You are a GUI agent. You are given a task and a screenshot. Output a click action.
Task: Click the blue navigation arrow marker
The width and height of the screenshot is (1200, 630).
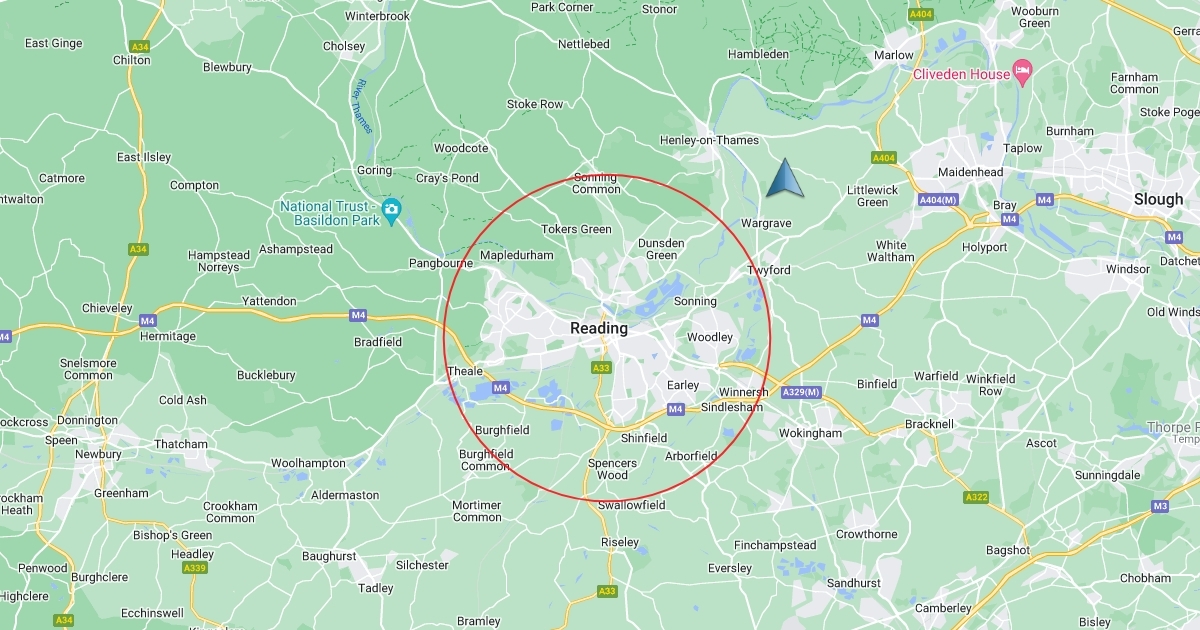(785, 178)
